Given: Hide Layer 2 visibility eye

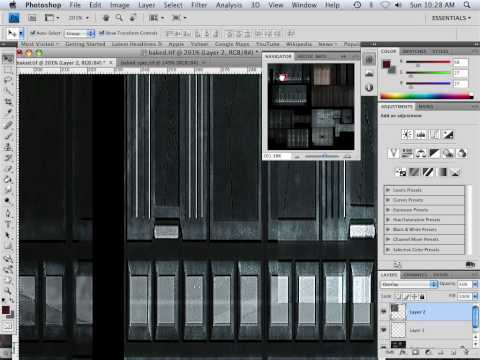Looking at the screenshot, I should click(x=384, y=311).
